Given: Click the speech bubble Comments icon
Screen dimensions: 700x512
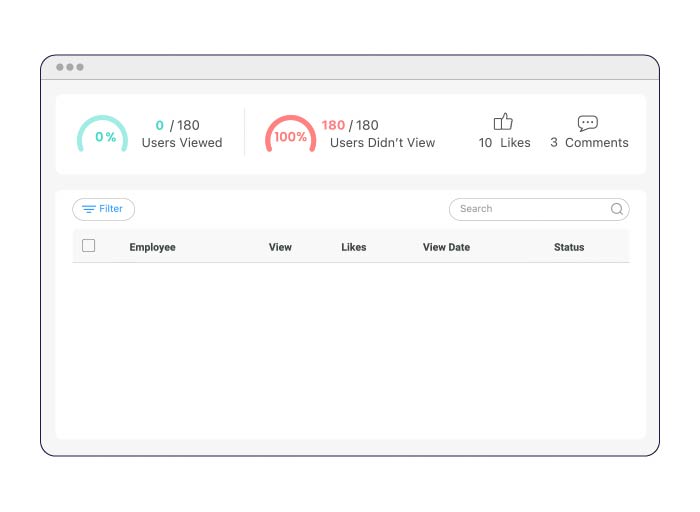Looking at the screenshot, I should [x=588, y=123].
